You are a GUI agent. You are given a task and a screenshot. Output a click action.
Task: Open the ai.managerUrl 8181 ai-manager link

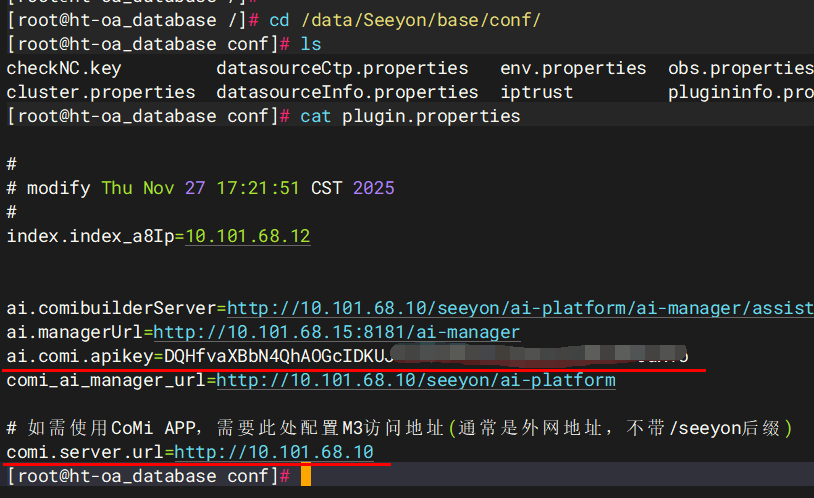(336, 332)
